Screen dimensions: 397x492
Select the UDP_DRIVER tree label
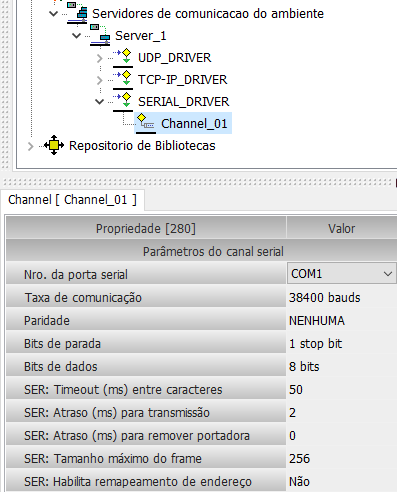(x=175, y=58)
